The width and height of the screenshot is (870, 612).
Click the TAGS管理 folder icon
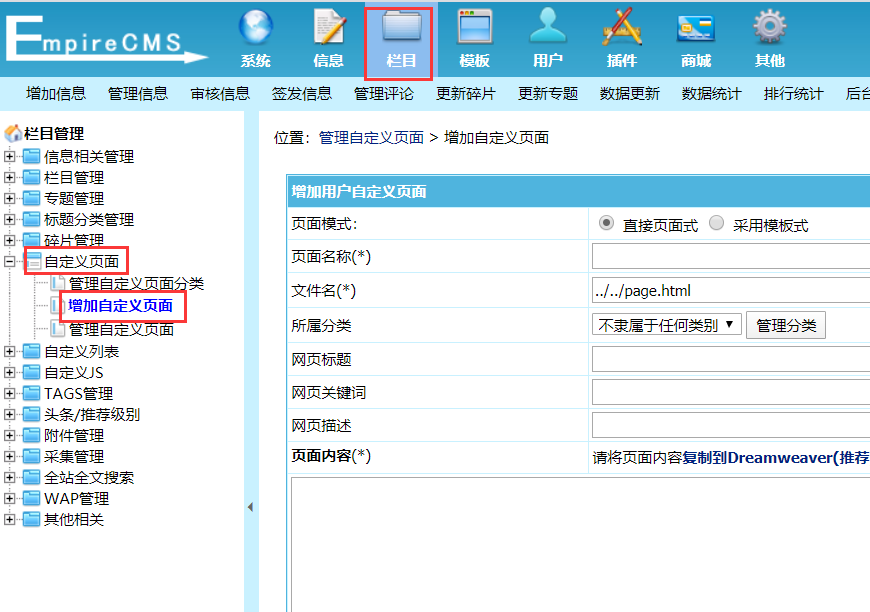point(32,393)
